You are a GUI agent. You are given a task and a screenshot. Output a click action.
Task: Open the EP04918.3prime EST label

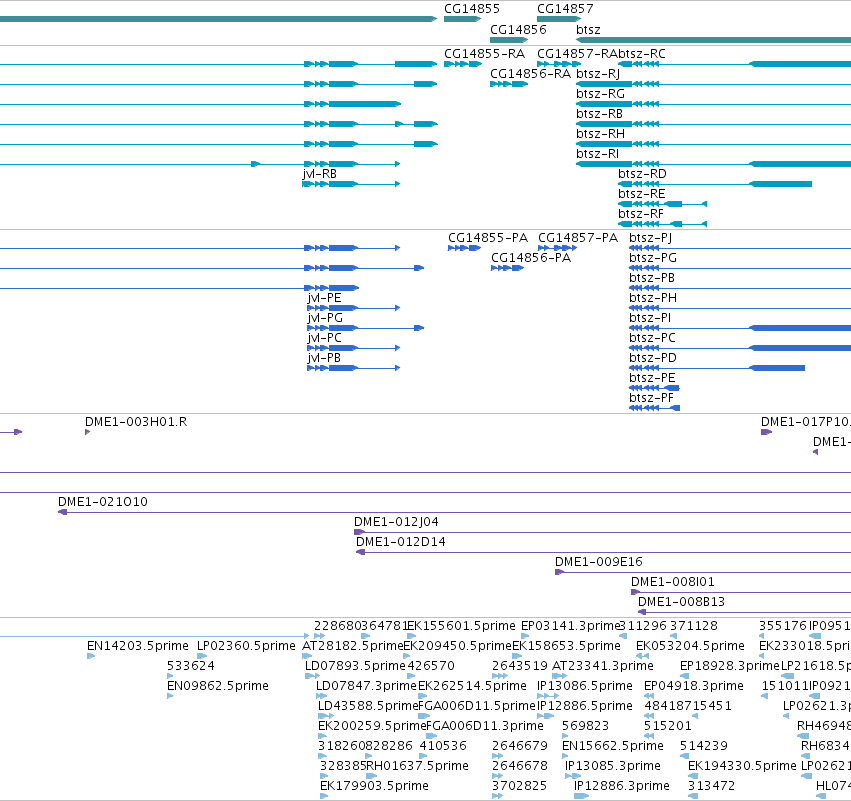pos(694,686)
